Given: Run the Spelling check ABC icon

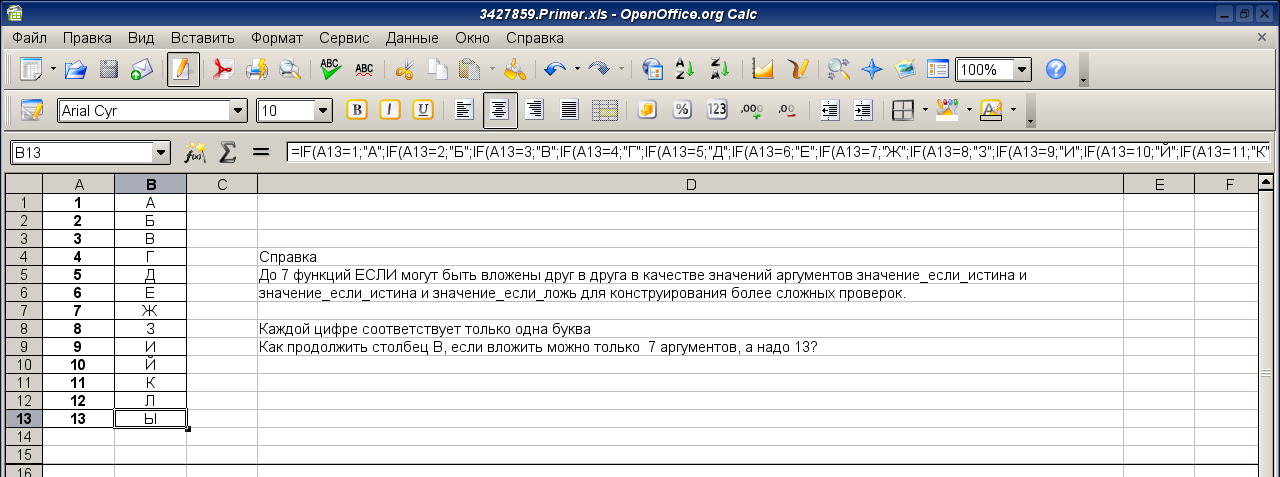Looking at the screenshot, I should pyautogui.click(x=331, y=70).
